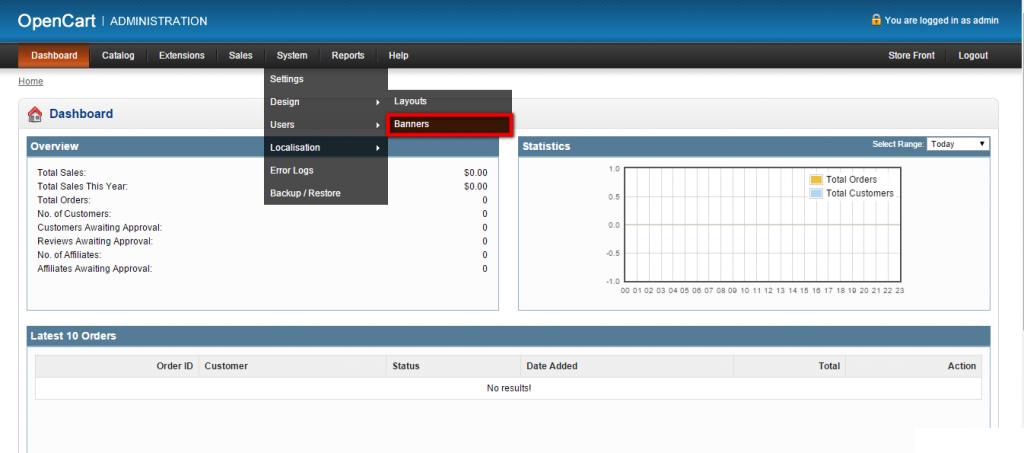Open the Select Range dropdown

click(958, 144)
